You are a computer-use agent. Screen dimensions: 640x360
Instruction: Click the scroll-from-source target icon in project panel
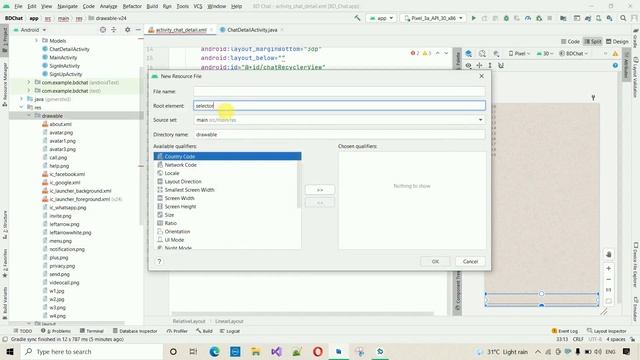point(103,30)
